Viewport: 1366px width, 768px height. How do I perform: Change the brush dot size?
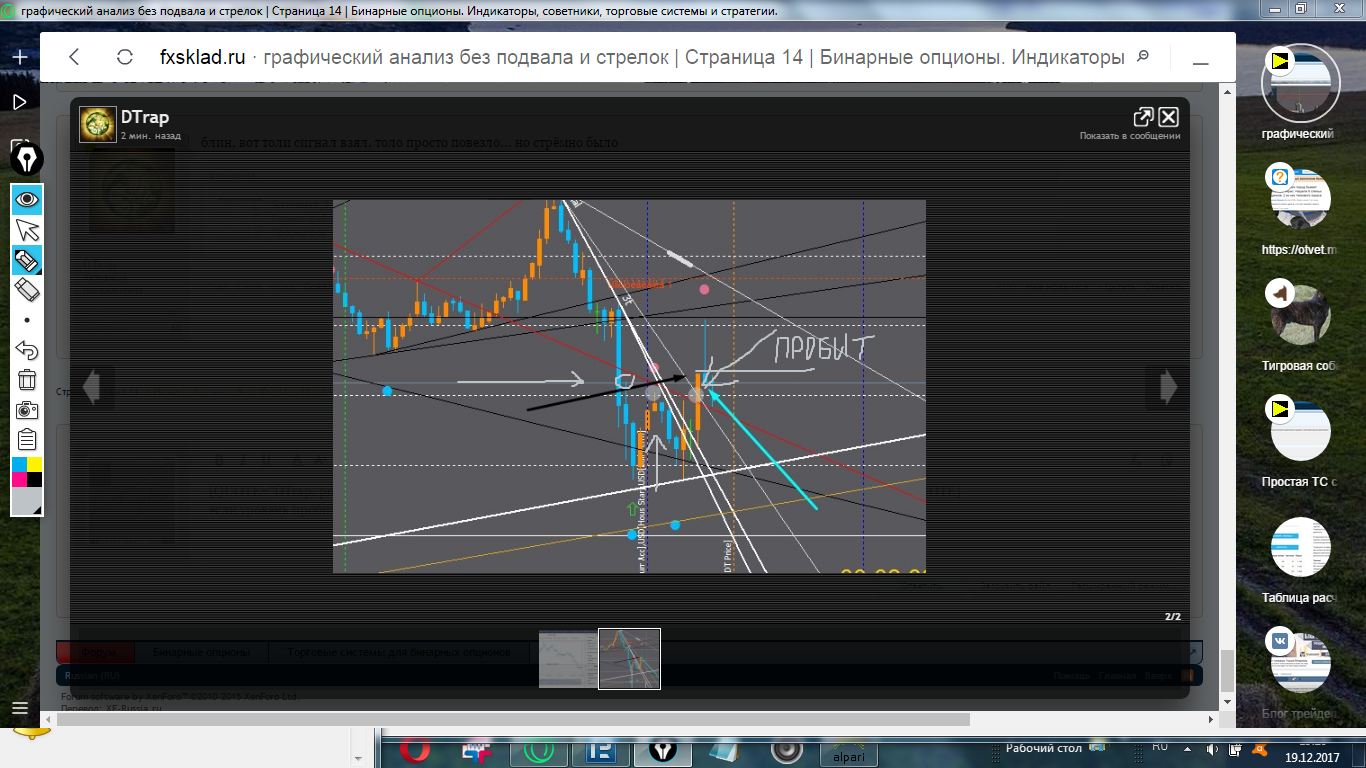pos(27,321)
